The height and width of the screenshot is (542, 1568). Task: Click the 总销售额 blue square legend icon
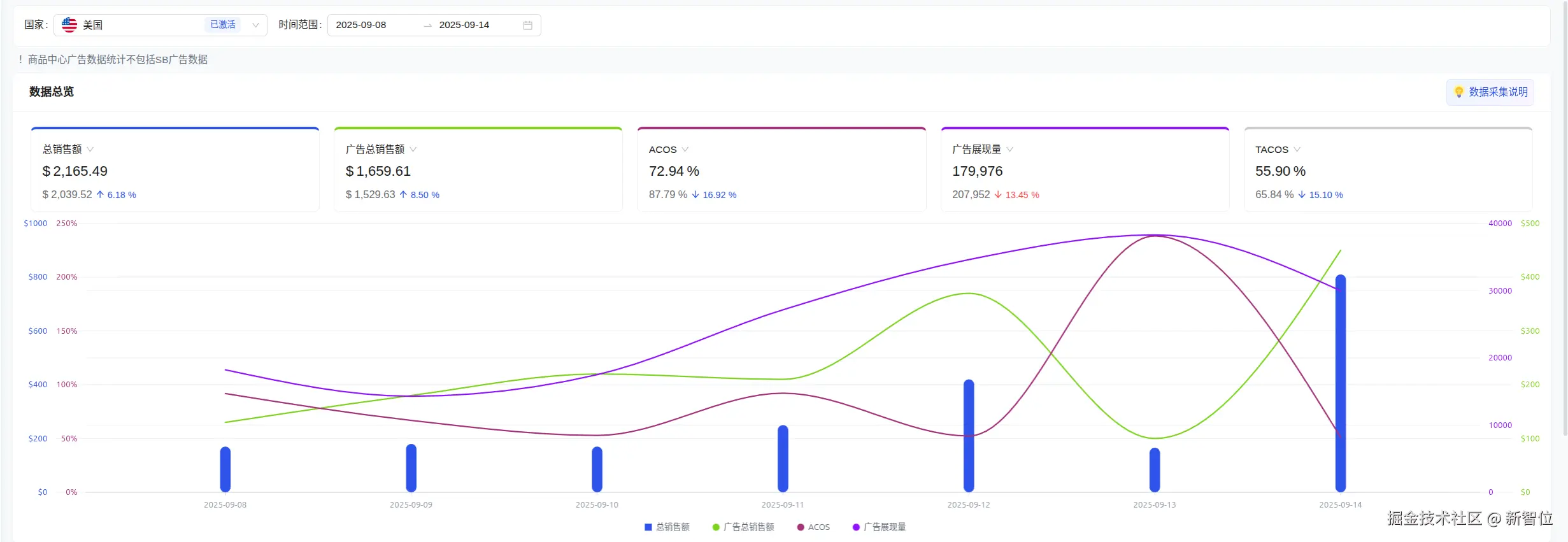648,527
